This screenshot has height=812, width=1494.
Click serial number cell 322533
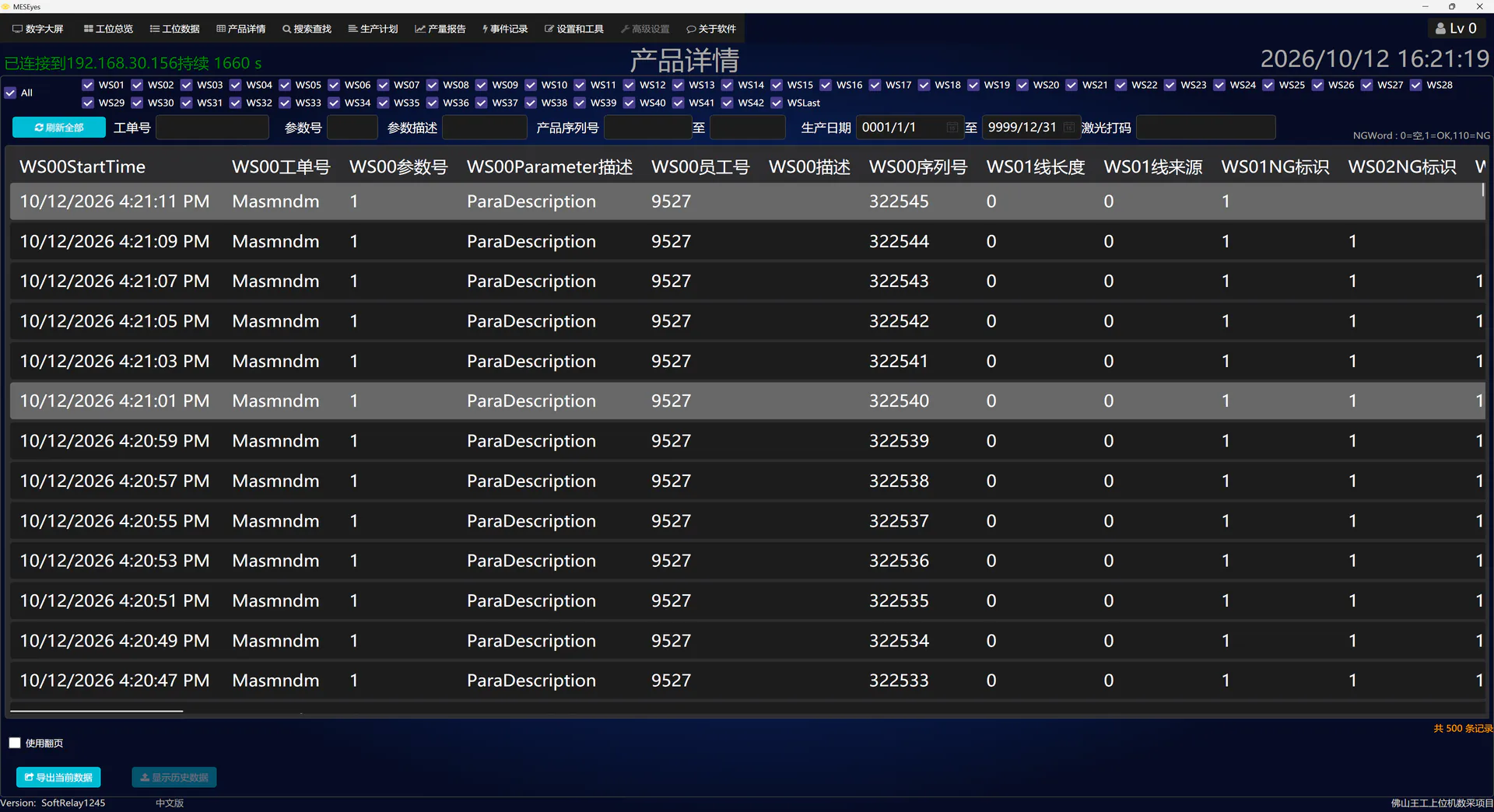pos(899,681)
